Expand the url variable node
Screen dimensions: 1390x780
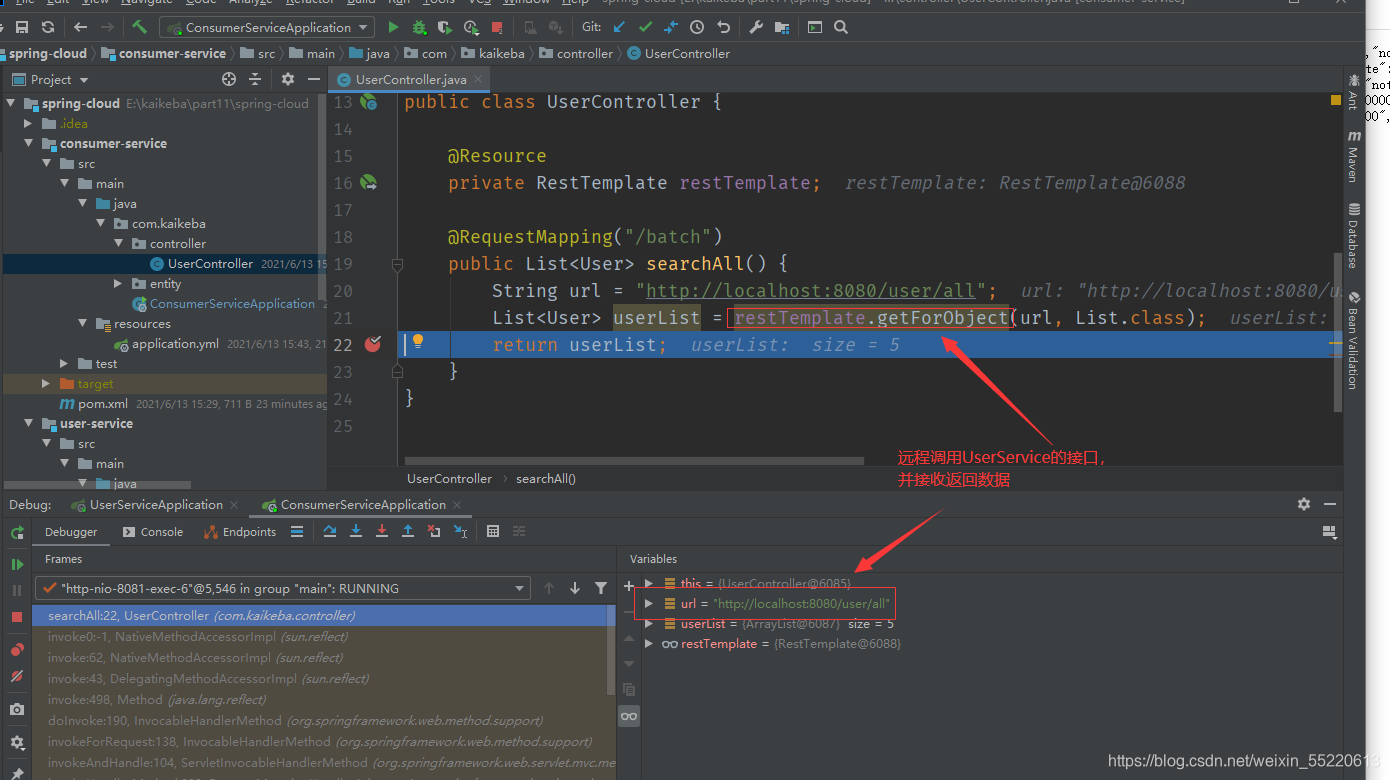click(x=649, y=603)
